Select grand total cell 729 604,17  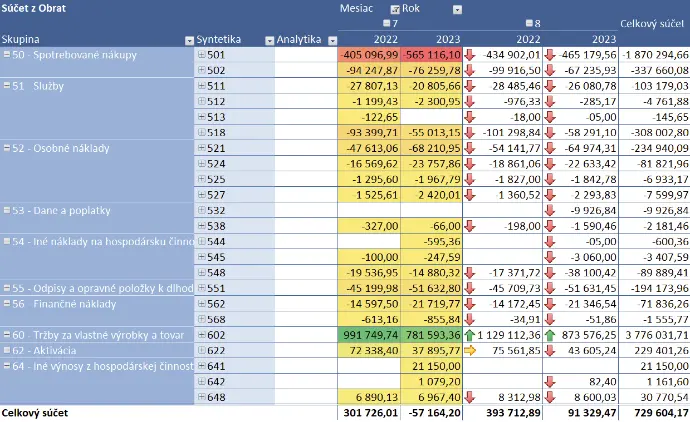pos(654,413)
